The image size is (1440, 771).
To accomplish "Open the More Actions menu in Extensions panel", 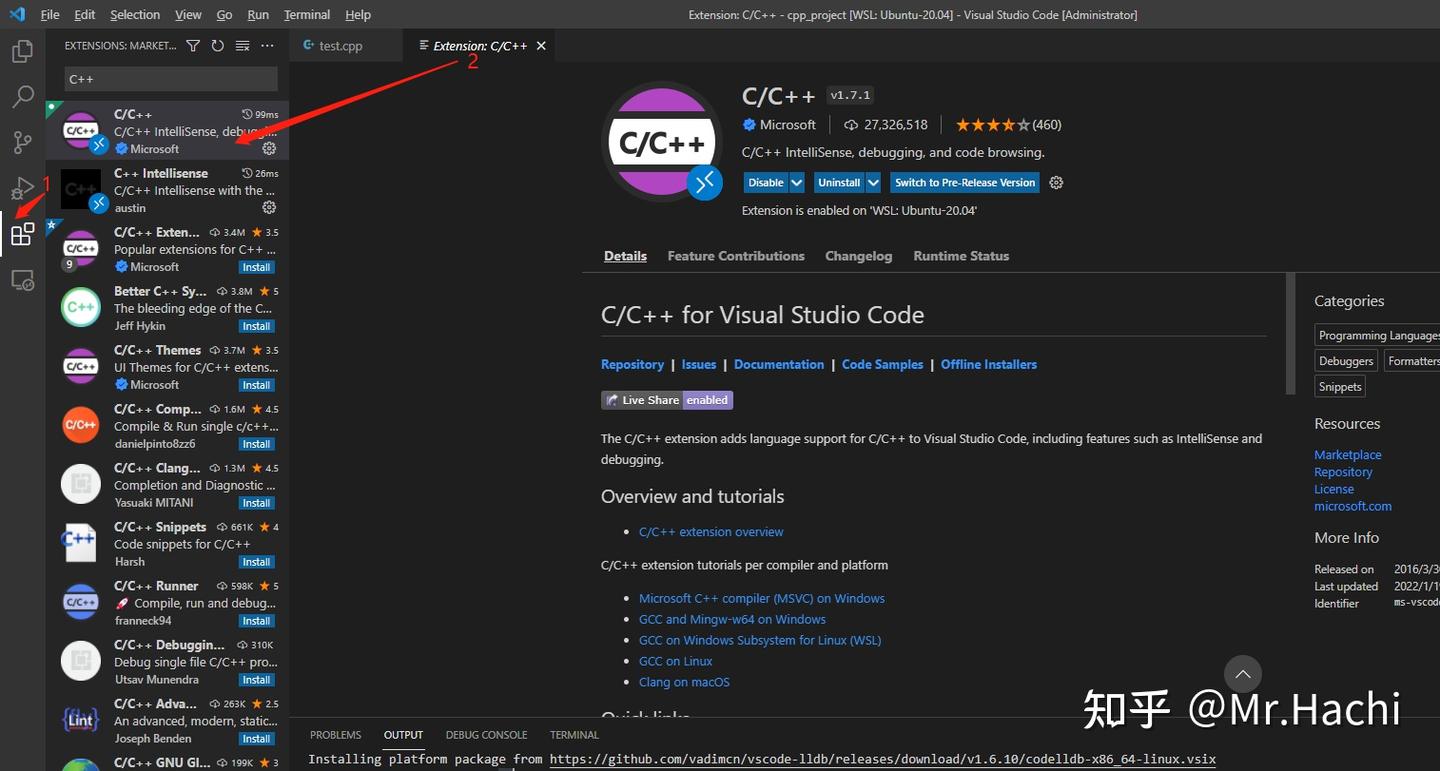I will point(266,44).
